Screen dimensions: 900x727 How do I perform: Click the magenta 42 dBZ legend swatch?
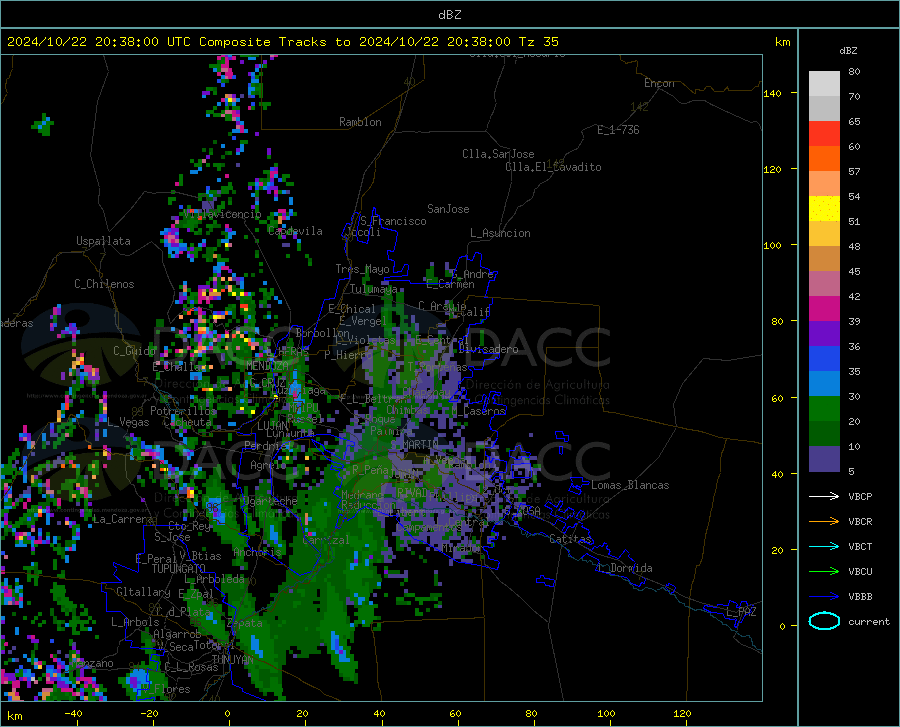tap(824, 309)
